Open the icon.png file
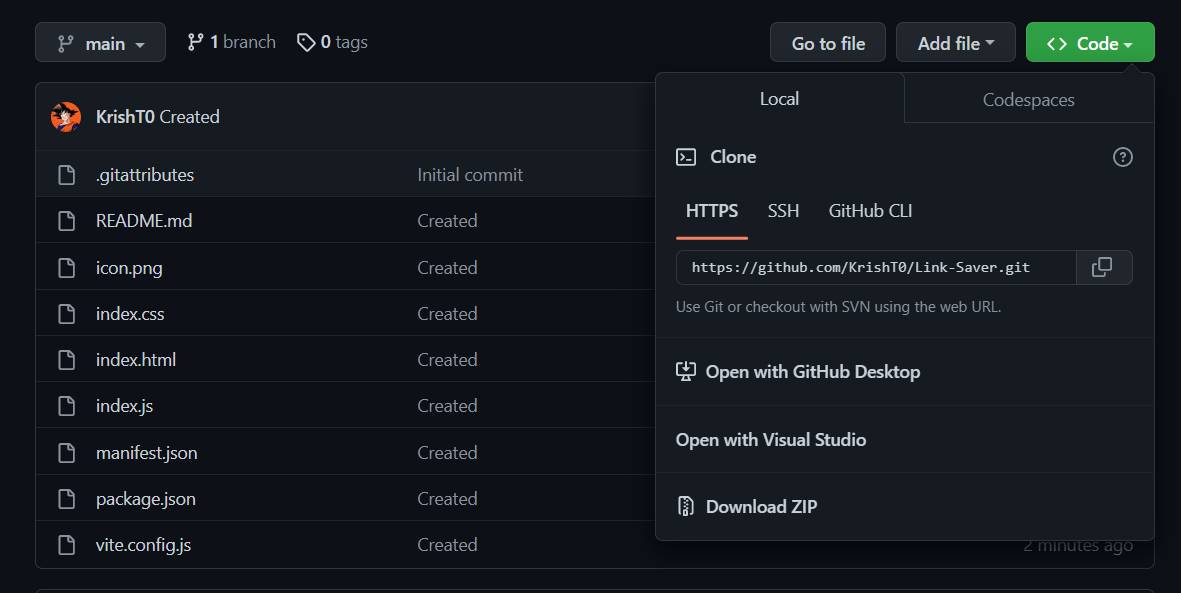The height and width of the screenshot is (593, 1181). [129, 268]
